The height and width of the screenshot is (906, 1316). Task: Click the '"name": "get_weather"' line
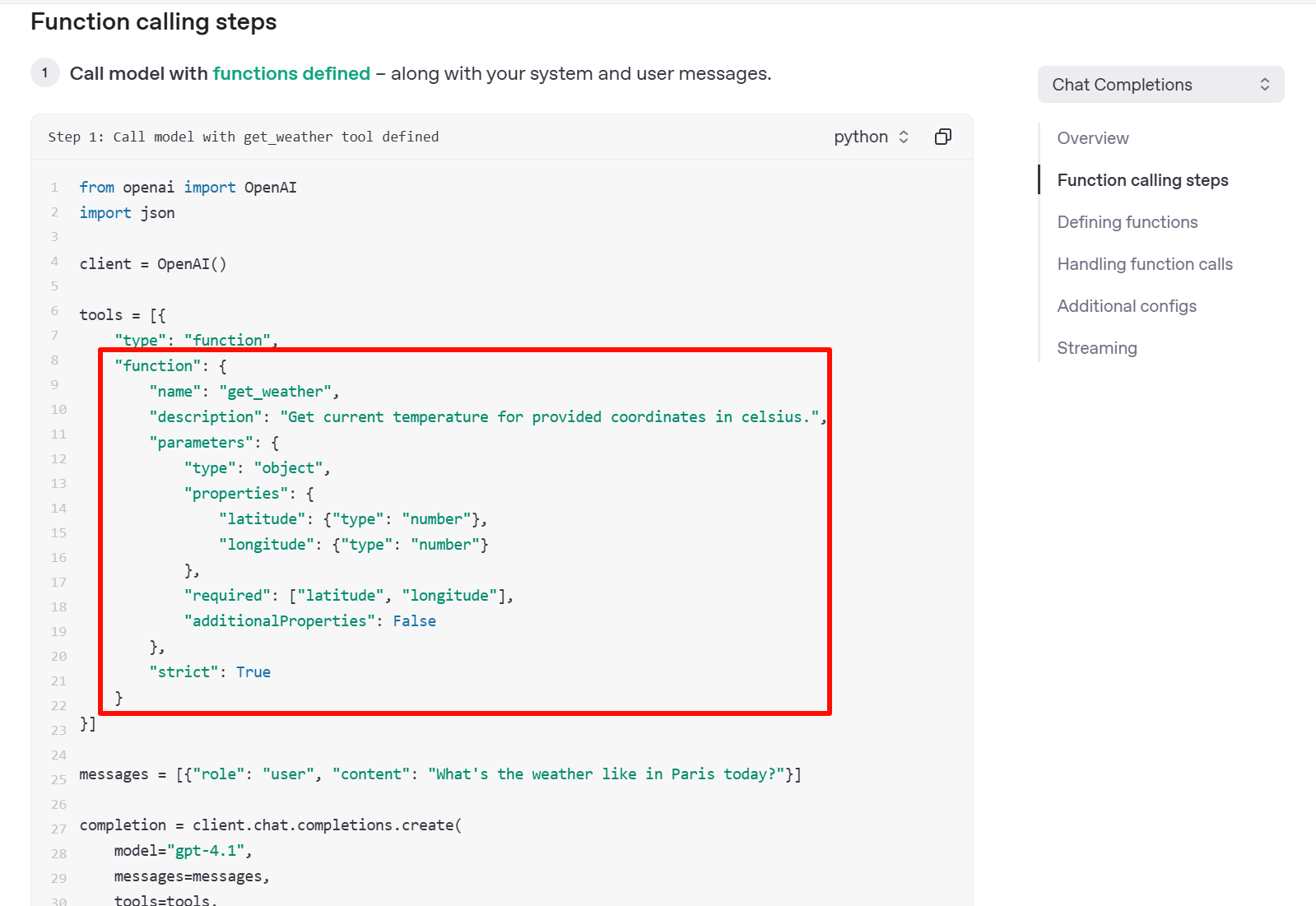click(x=244, y=392)
